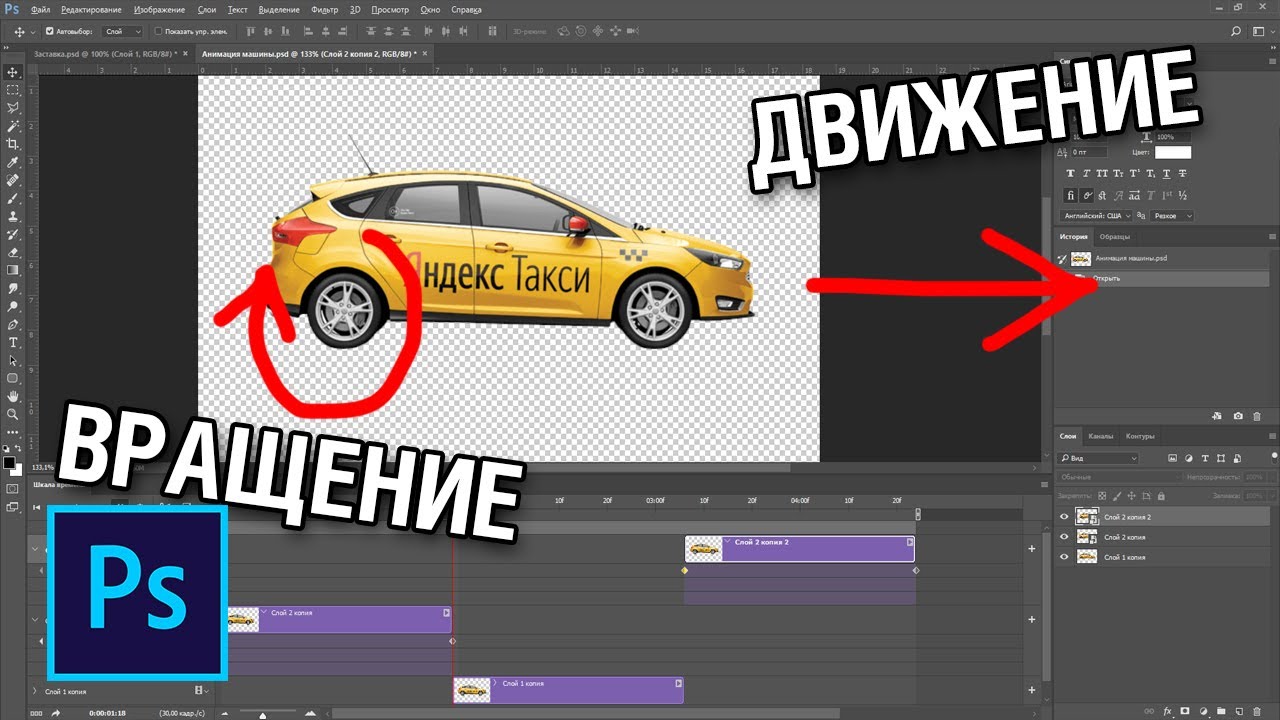Select the Анимация машины.psd history snapshot

[1162, 258]
